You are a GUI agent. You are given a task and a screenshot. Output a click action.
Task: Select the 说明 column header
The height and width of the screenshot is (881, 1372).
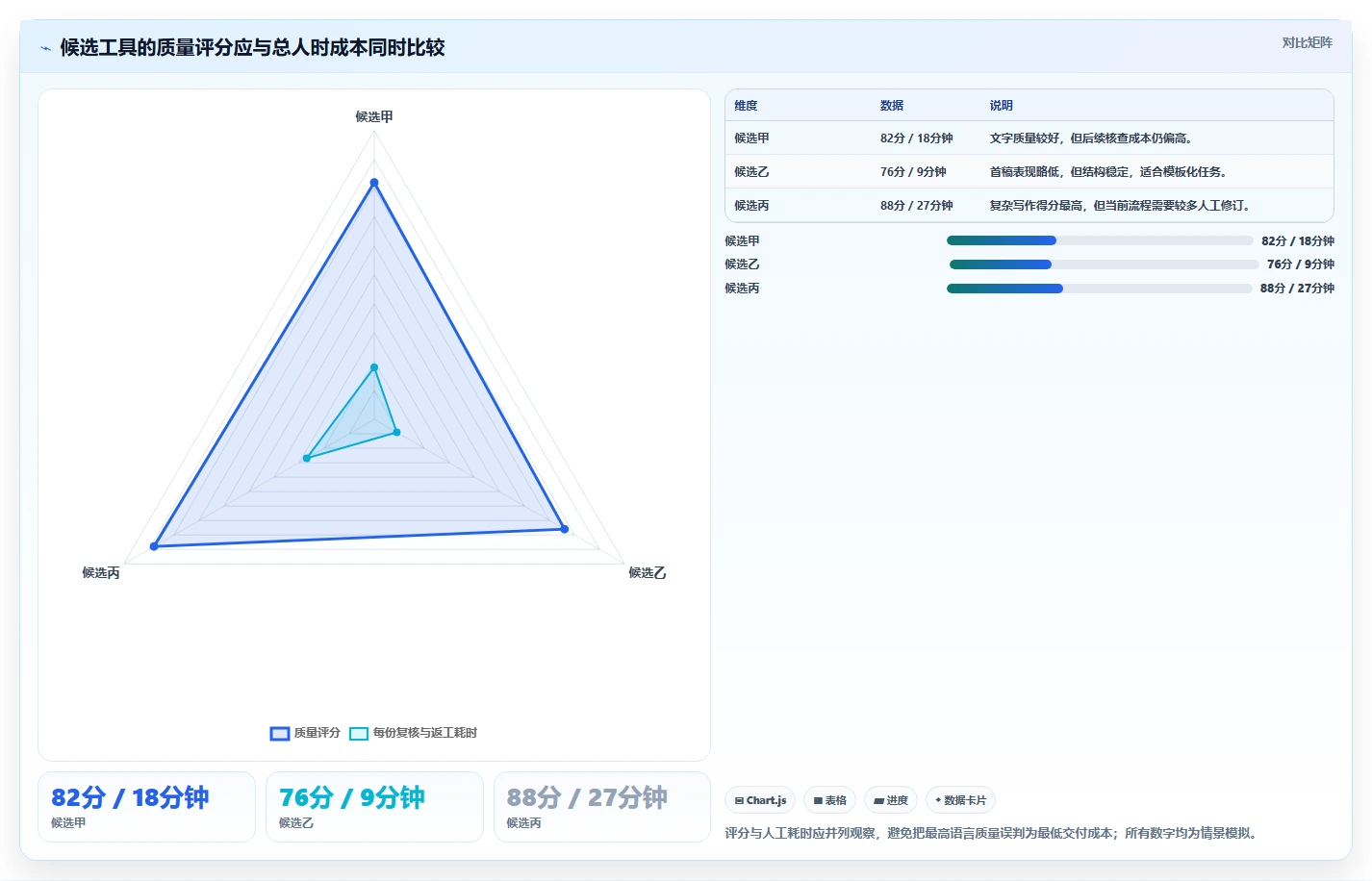pyautogui.click(x=1002, y=106)
